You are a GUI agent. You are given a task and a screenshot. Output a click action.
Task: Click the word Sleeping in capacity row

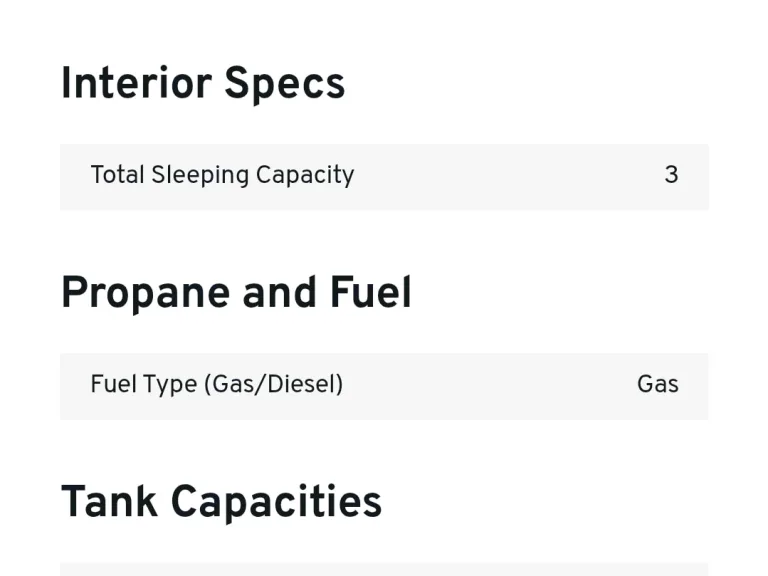pos(200,176)
